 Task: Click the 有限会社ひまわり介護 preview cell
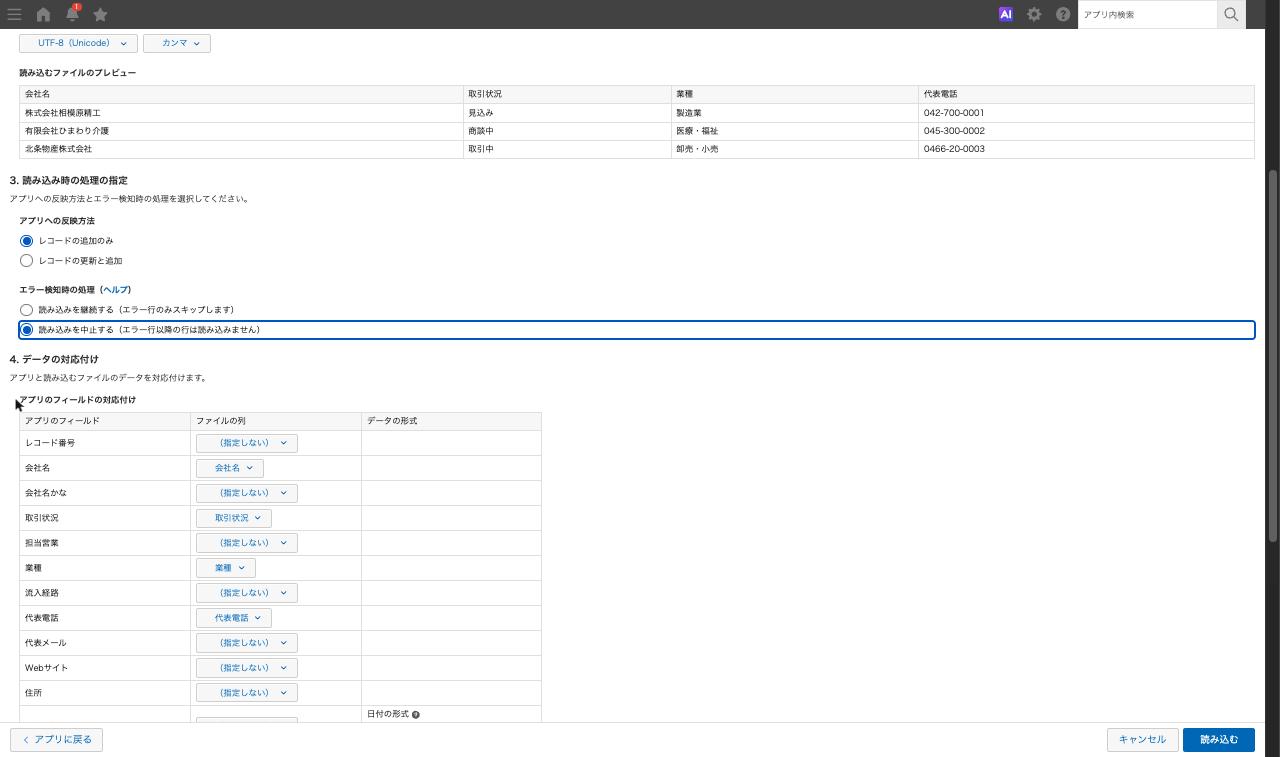click(x=242, y=131)
